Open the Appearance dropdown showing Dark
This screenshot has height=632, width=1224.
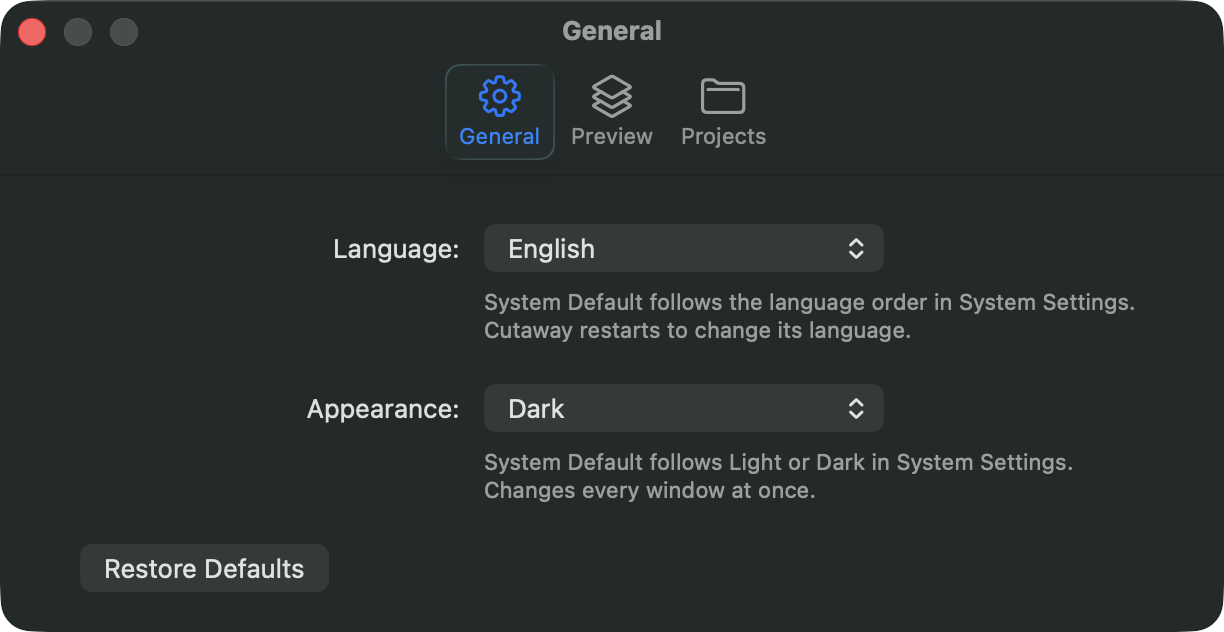(x=683, y=408)
